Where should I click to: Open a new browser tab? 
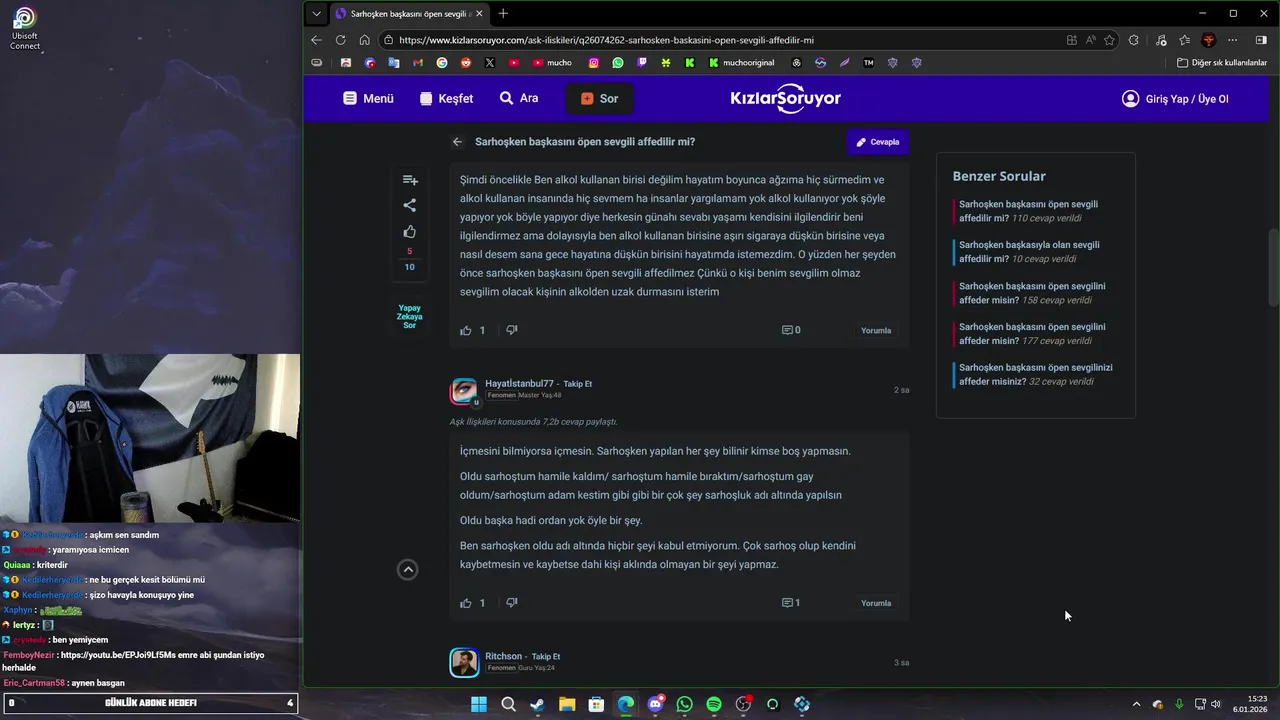[503, 13]
